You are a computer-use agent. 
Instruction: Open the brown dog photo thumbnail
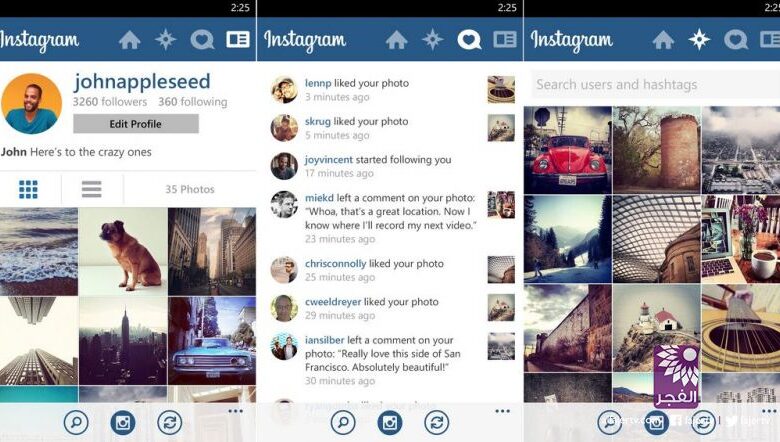(x=123, y=252)
